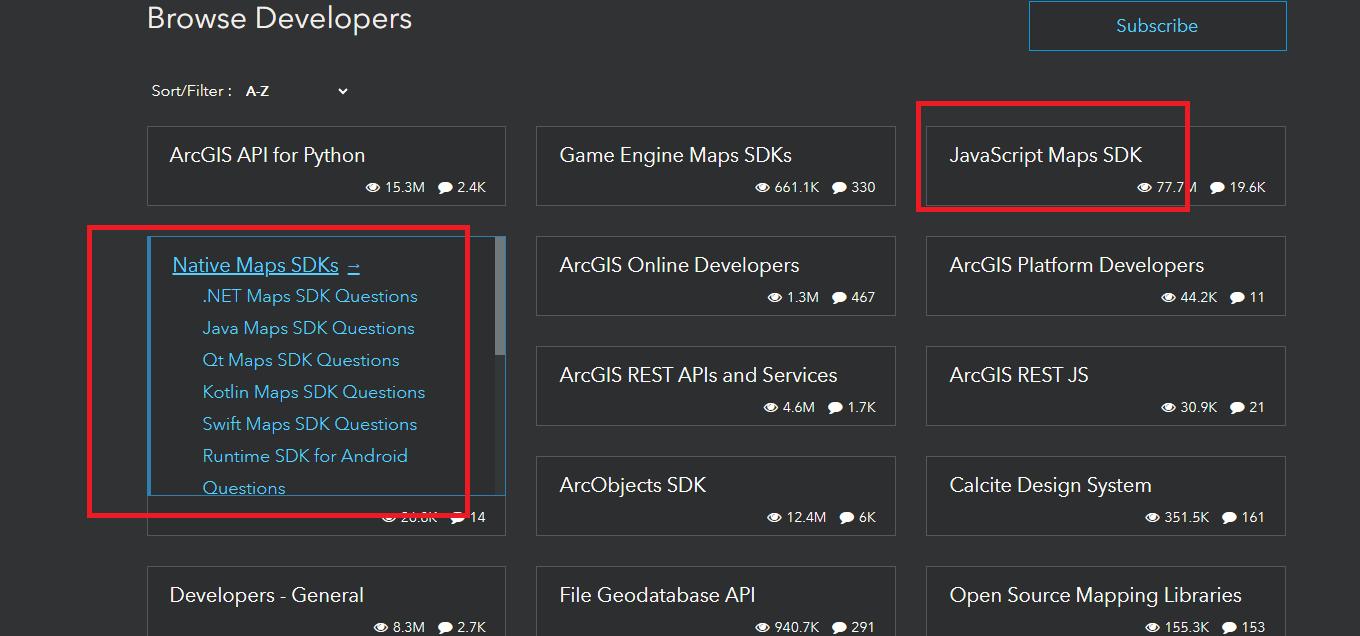Image resolution: width=1360 pixels, height=636 pixels.
Task: Click the Subscribe button
Action: click(1157, 26)
